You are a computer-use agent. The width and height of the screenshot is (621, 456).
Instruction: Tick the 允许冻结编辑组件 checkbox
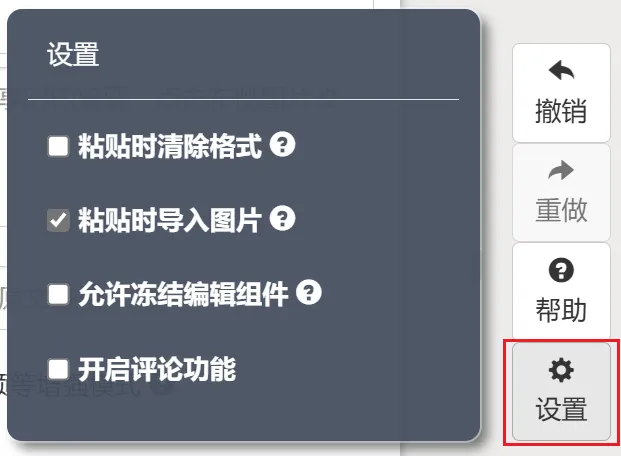(58, 294)
